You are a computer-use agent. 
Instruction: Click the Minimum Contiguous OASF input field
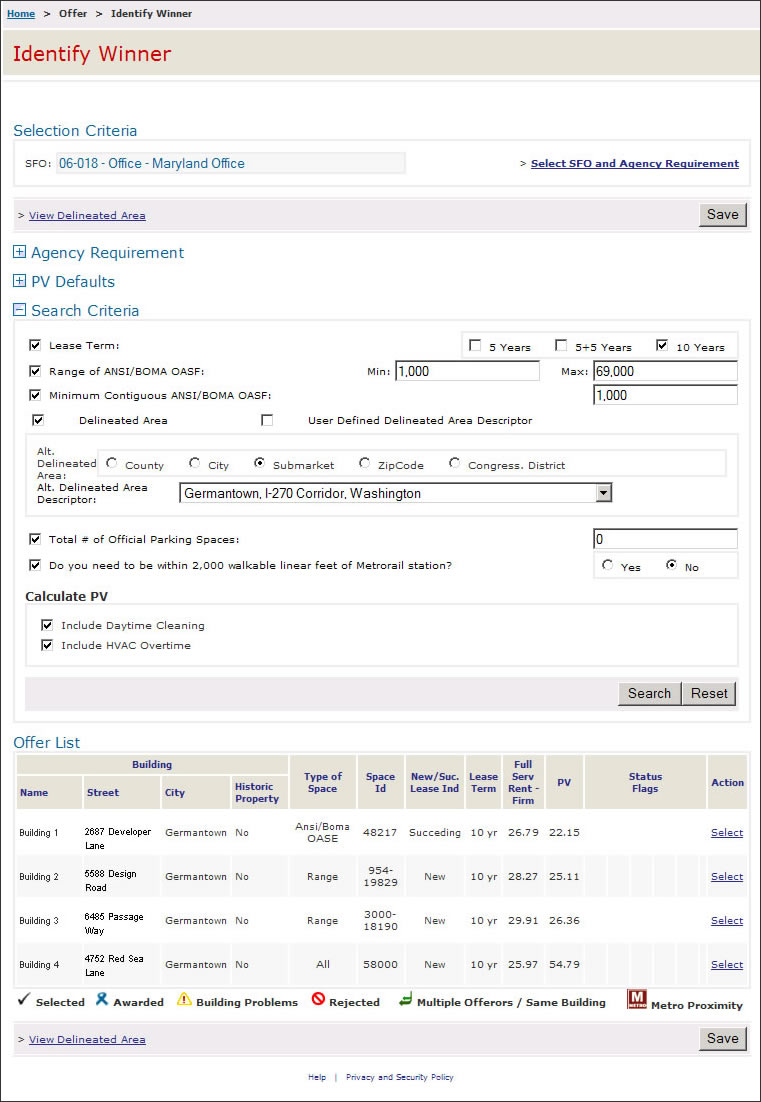tap(665, 395)
